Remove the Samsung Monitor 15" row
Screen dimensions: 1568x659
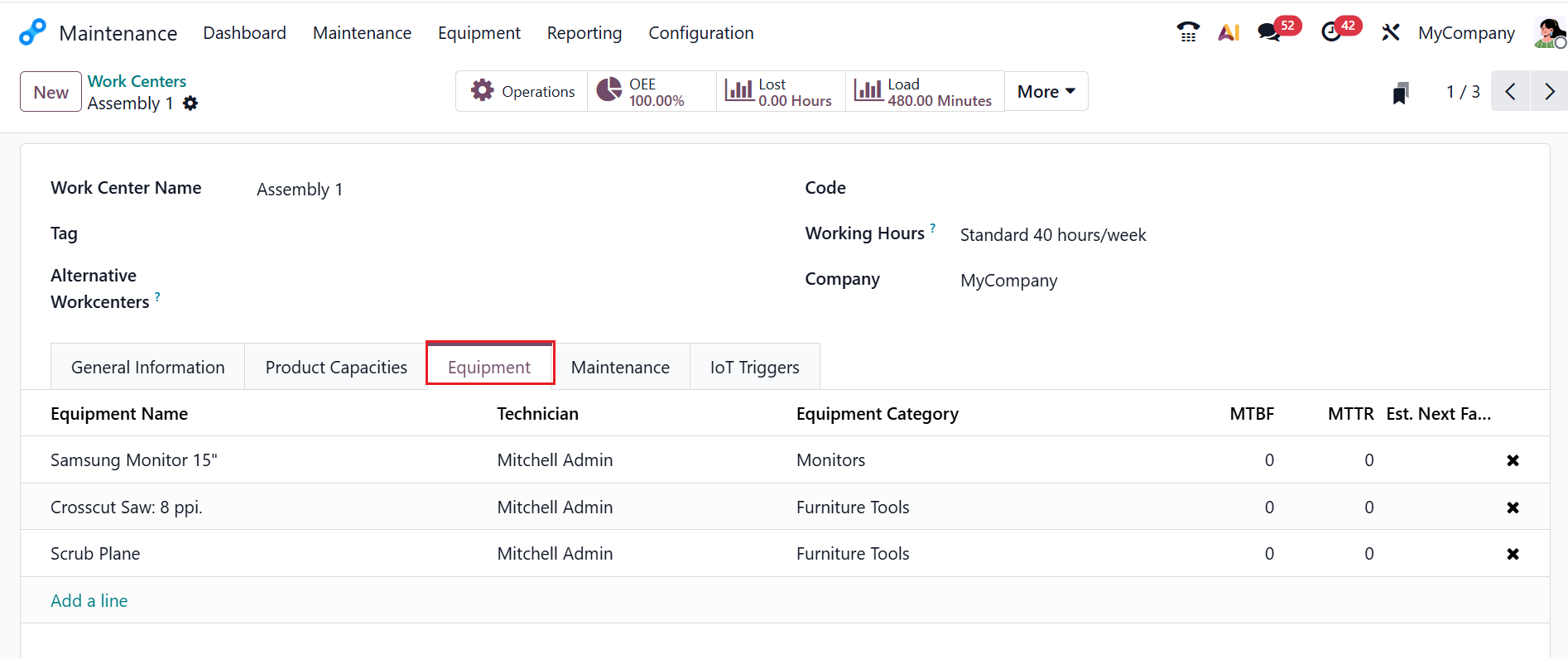[1513, 460]
